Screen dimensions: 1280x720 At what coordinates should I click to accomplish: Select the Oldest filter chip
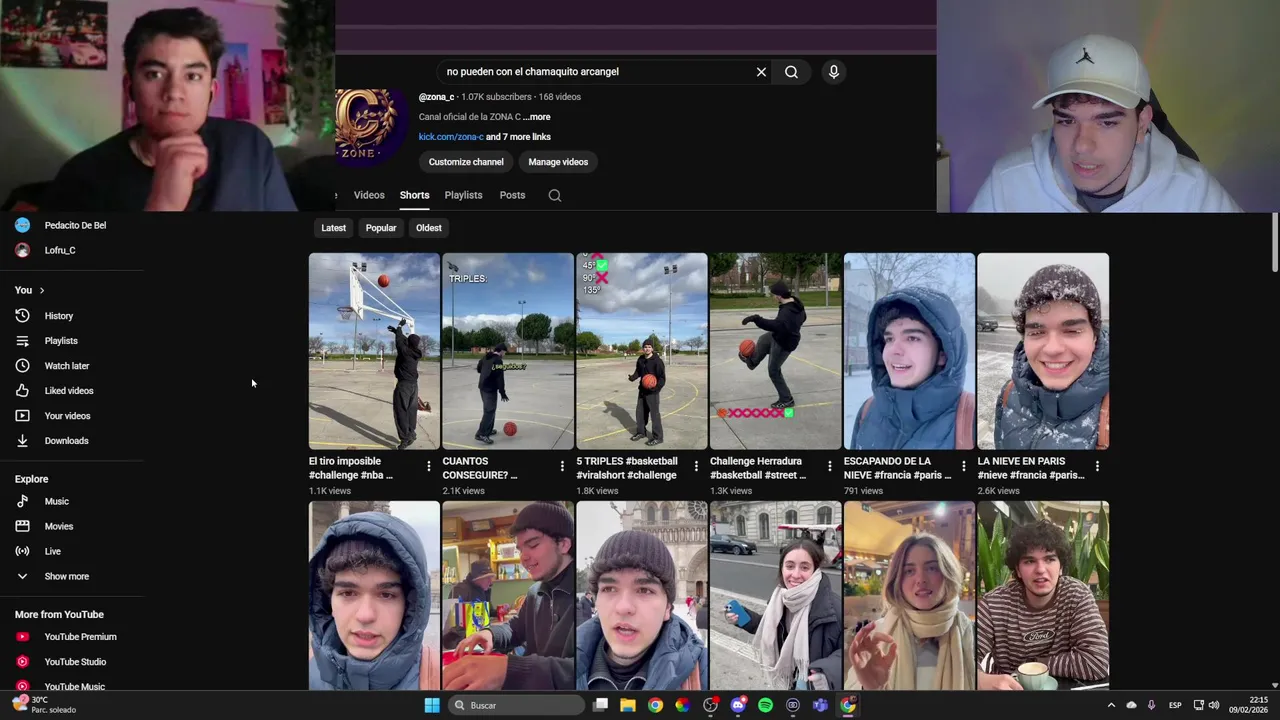click(429, 228)
